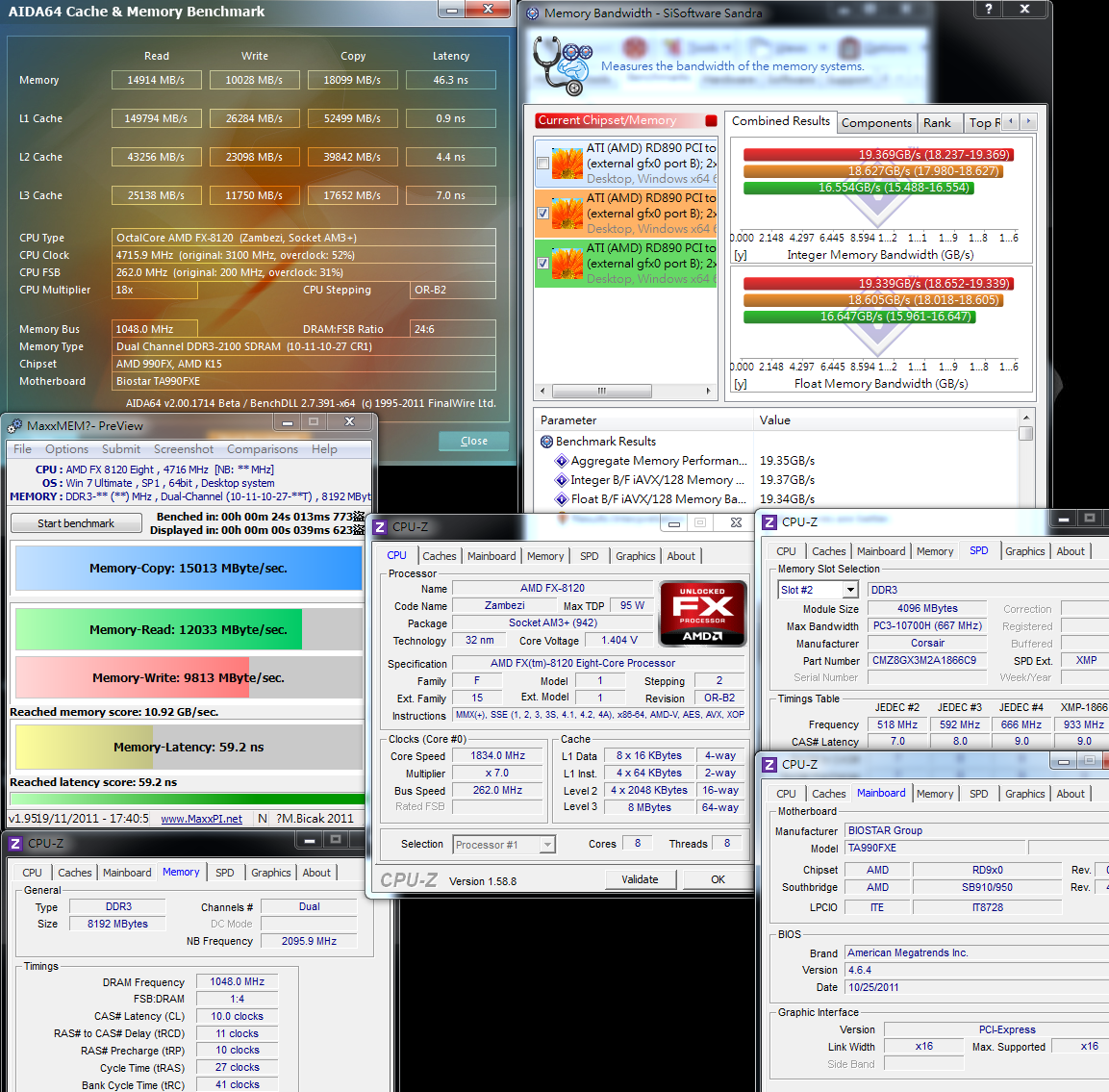Uncheck the green RD890 result checkbox
Screen dimensions: 1109x1092
pos(542,263)
